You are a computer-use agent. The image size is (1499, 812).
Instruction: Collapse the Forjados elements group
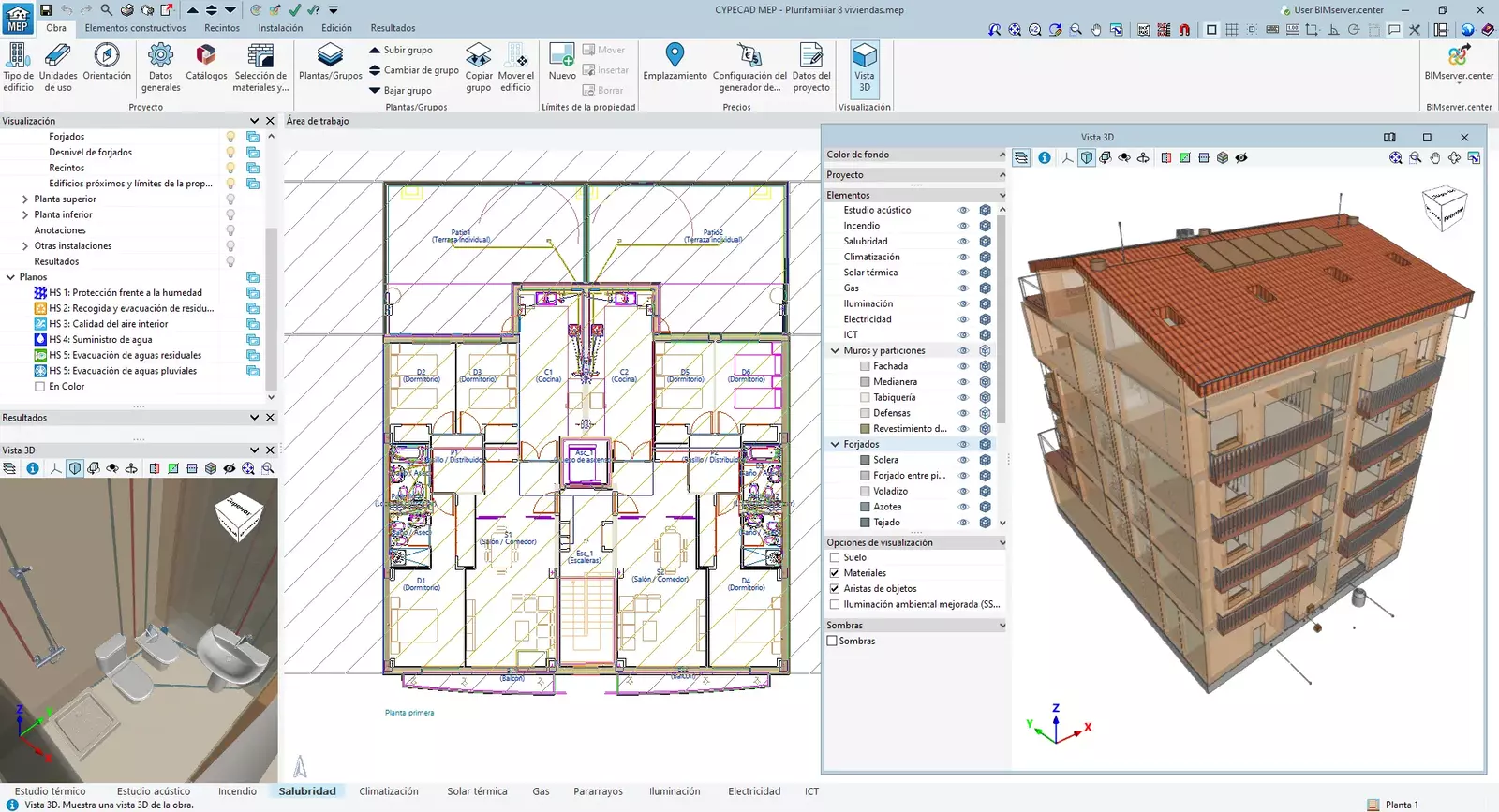[835, 445]
